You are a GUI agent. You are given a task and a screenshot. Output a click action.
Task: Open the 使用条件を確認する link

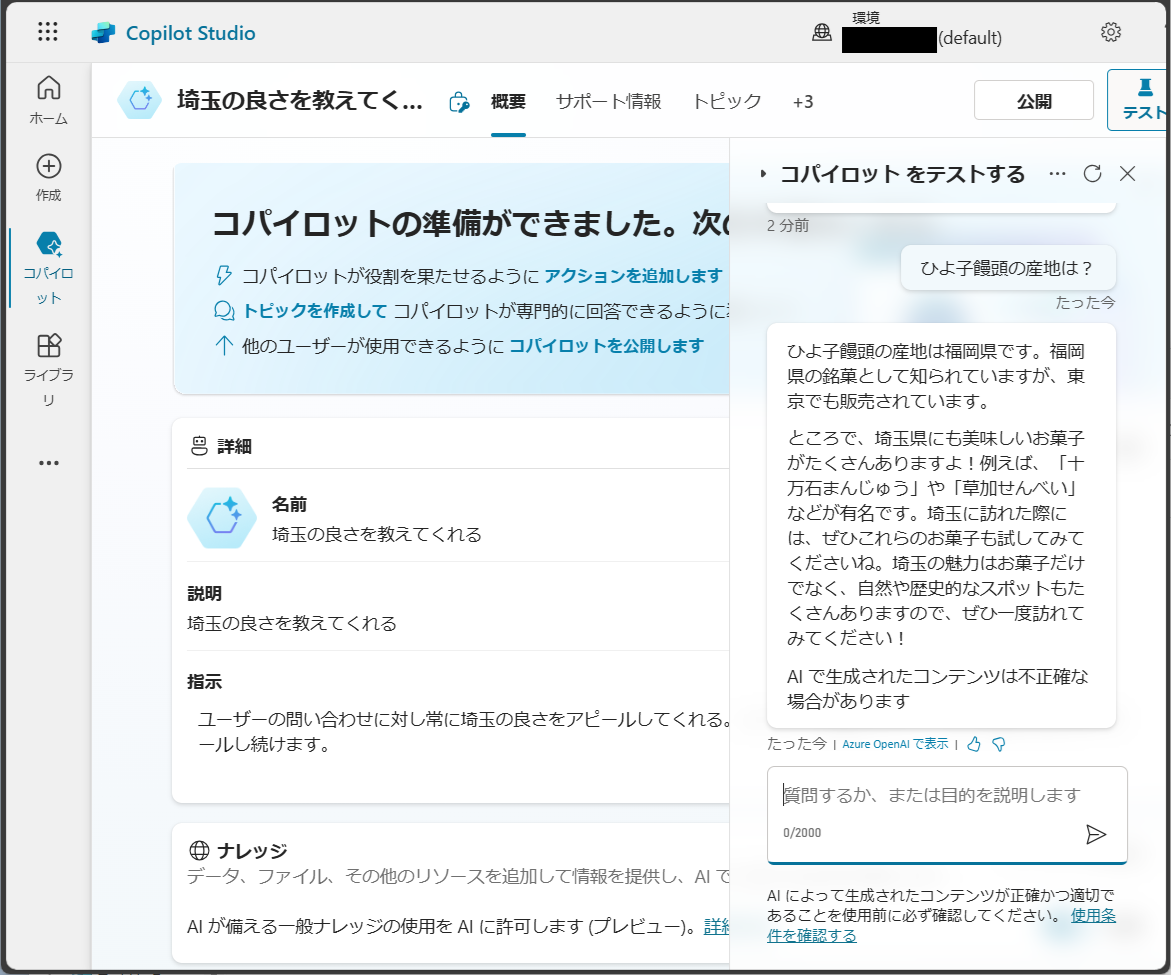(x=942, y=926)
